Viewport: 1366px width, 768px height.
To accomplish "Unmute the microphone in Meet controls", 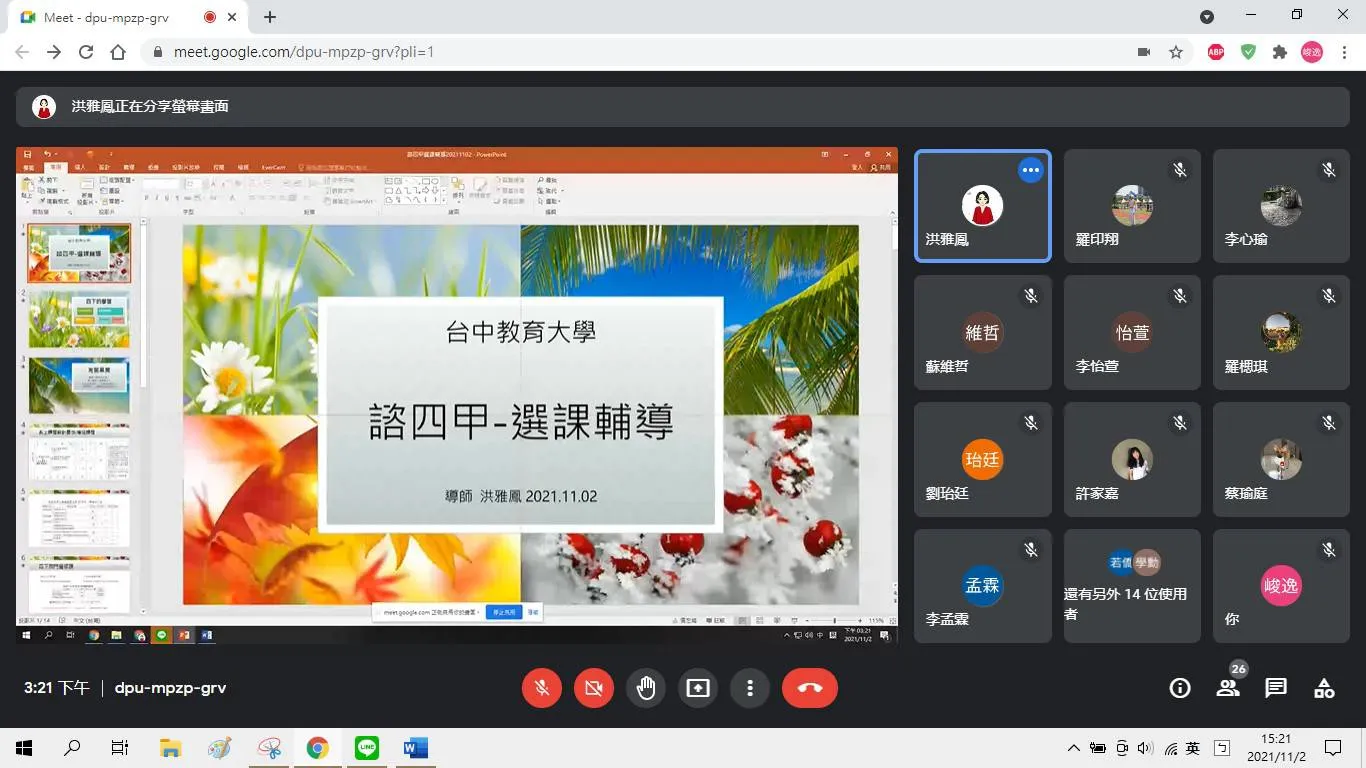I will tap(542, 688).
